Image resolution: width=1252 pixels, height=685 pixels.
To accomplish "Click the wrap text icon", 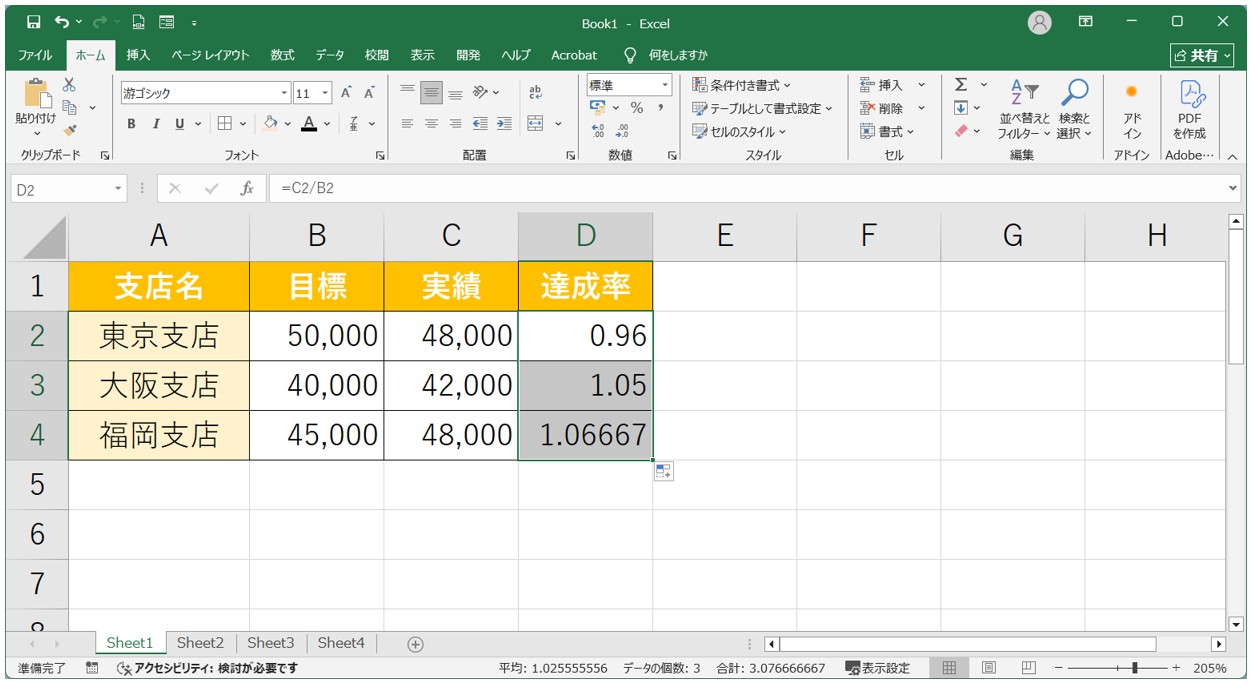I will [536, 93].
